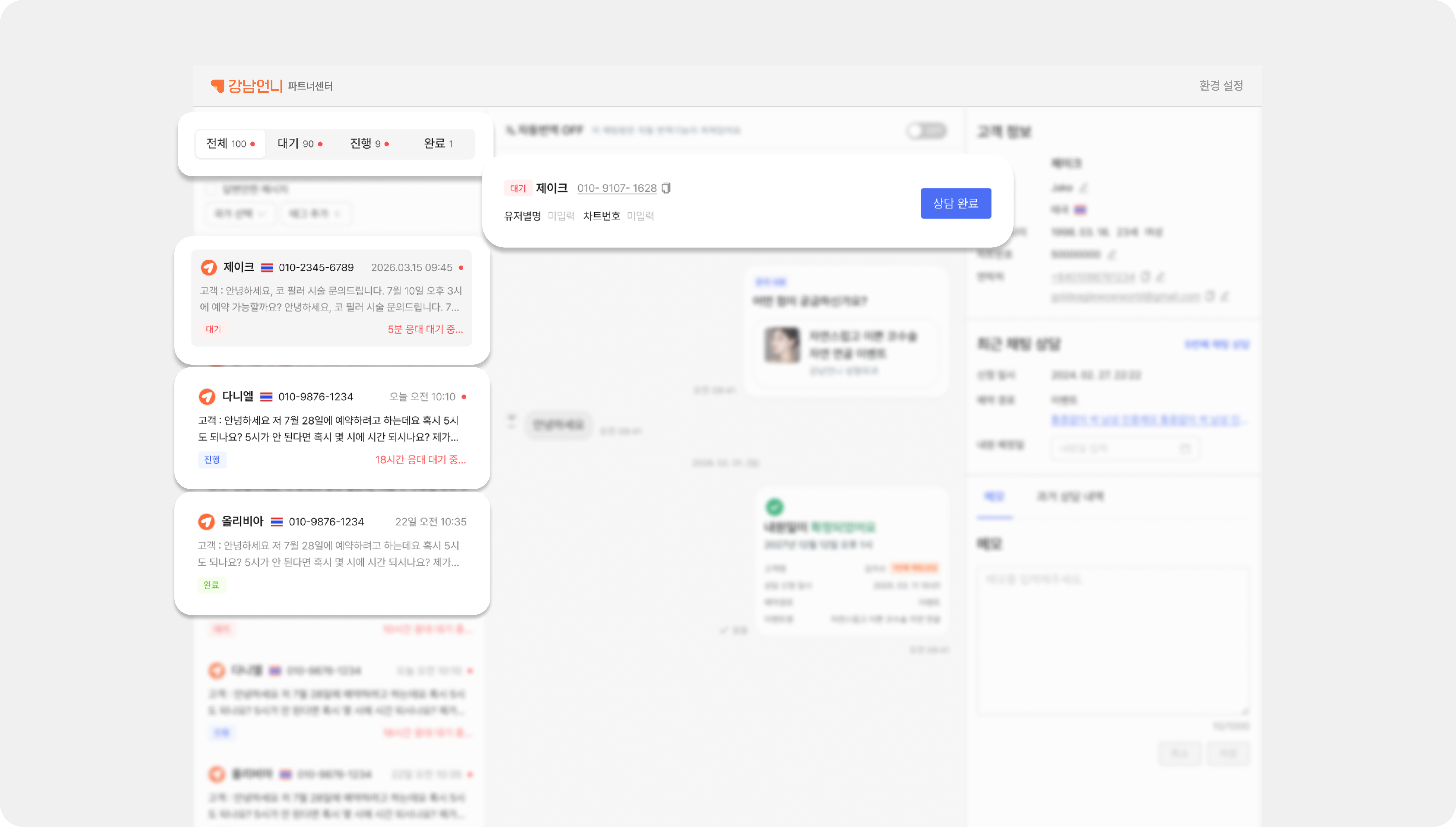Open the second filter dropdown under checkbox

[315, 213]
